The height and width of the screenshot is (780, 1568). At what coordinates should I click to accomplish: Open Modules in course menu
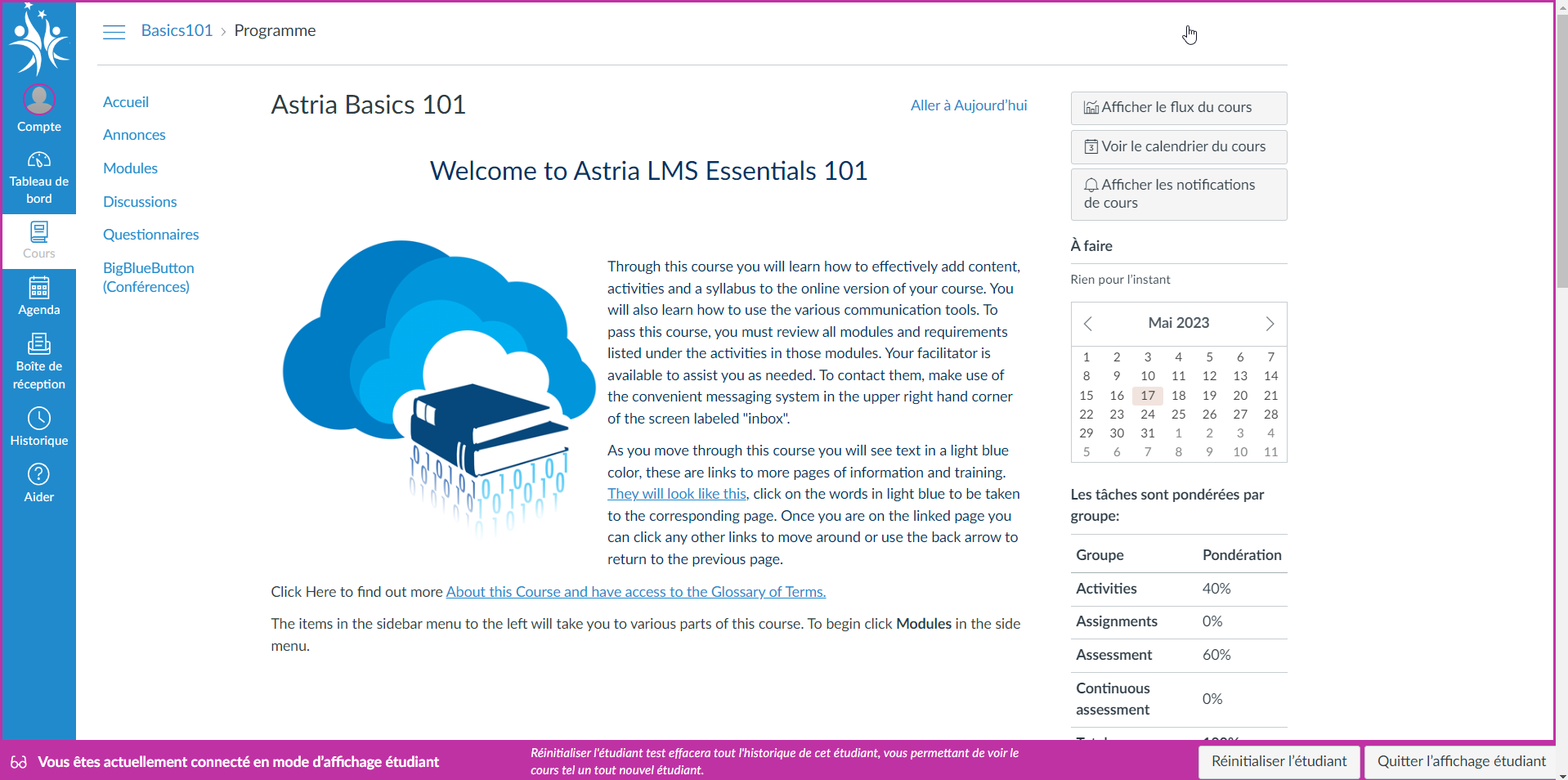click(x=130, y=168)
